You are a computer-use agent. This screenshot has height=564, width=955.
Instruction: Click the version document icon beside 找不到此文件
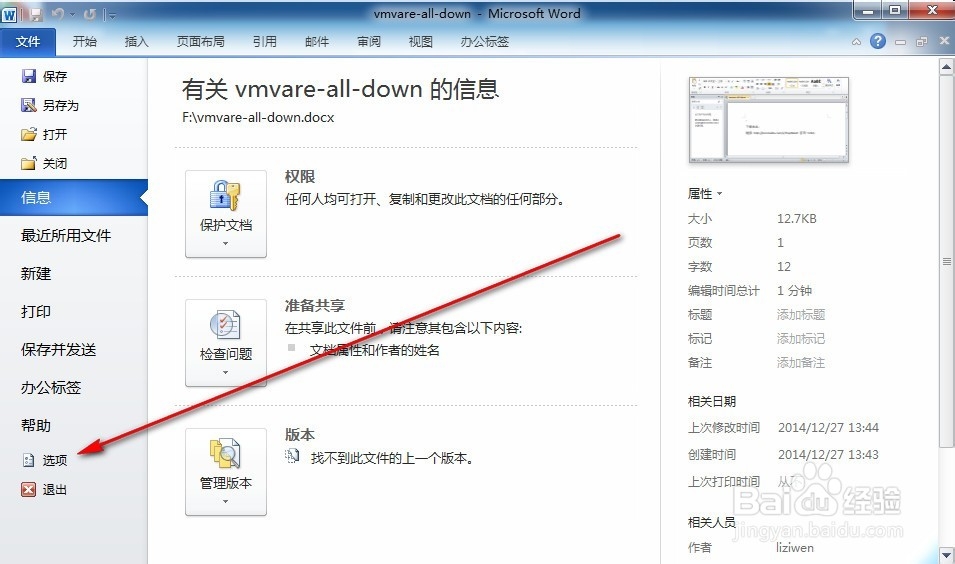pyautogui.click(x=292, y=456)
